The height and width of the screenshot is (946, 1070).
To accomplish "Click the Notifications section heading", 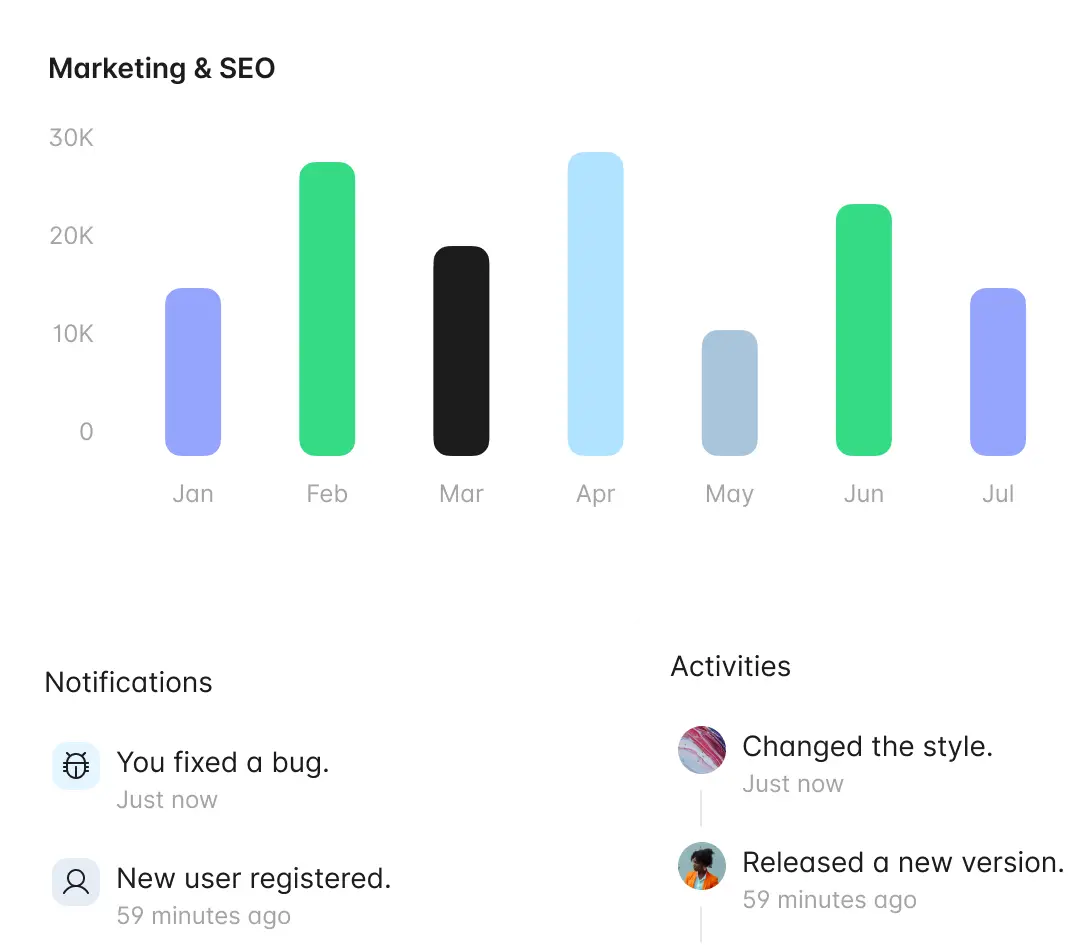I will click(x=128, y=683).
